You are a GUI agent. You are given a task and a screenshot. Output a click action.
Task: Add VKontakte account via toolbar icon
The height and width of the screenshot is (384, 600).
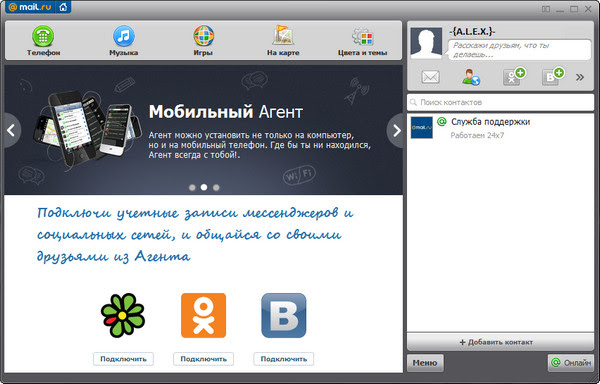(x=553, y=76)
